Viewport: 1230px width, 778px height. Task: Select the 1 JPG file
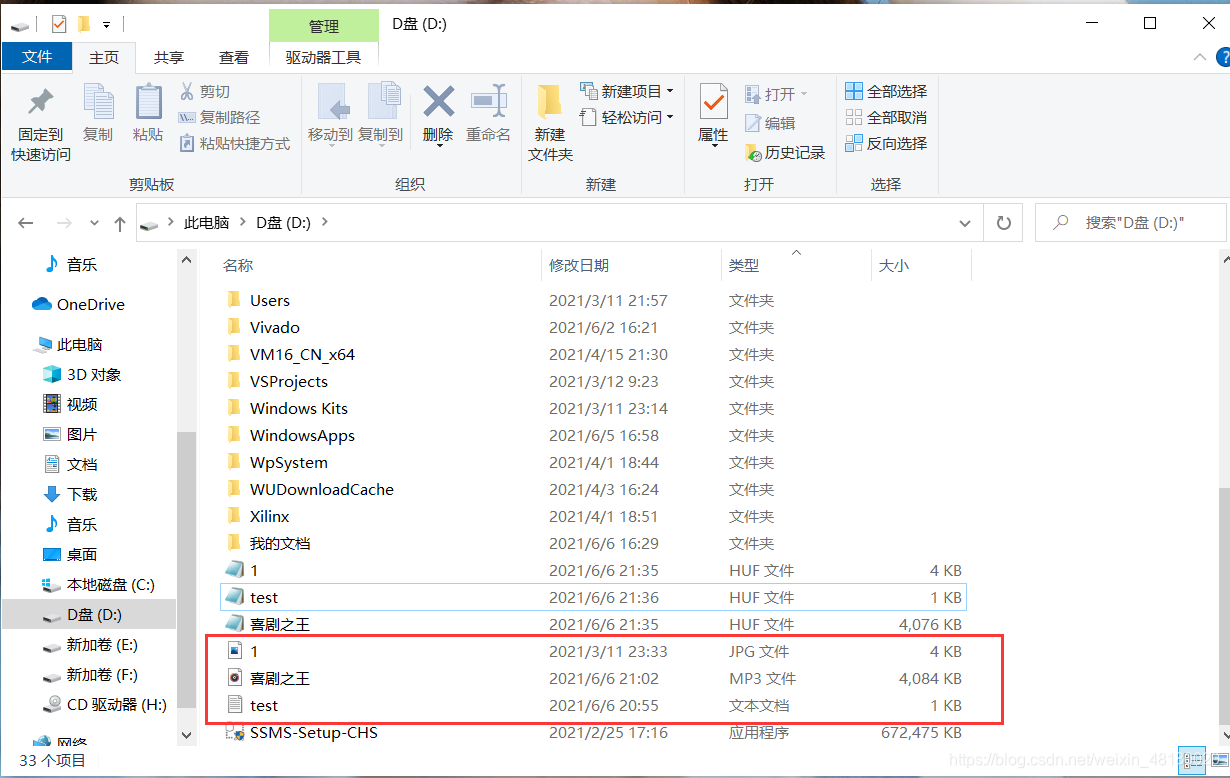pyautogui.click(x=595, y=651)
